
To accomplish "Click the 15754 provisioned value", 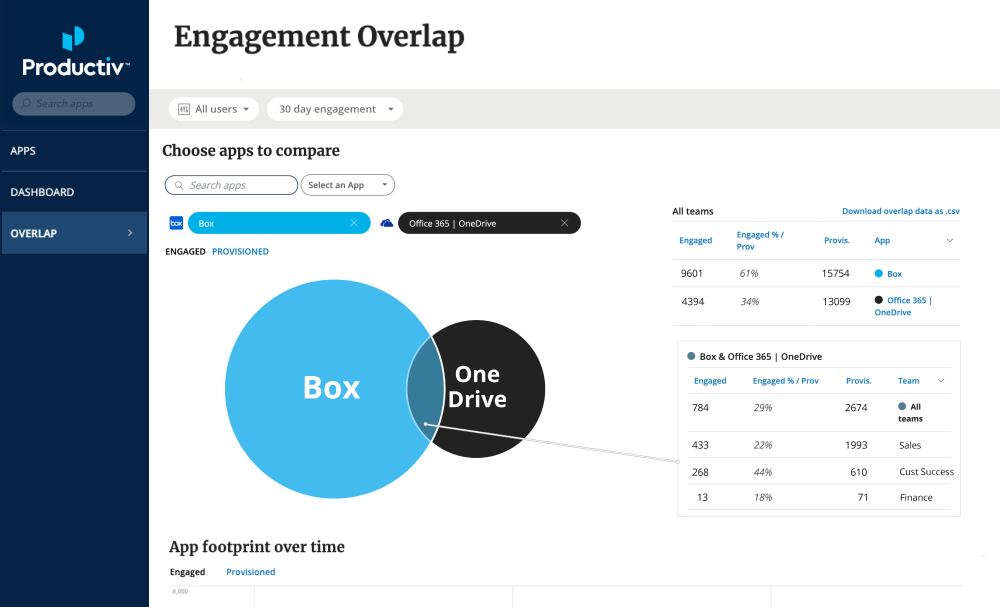I will tap(835, 274).
